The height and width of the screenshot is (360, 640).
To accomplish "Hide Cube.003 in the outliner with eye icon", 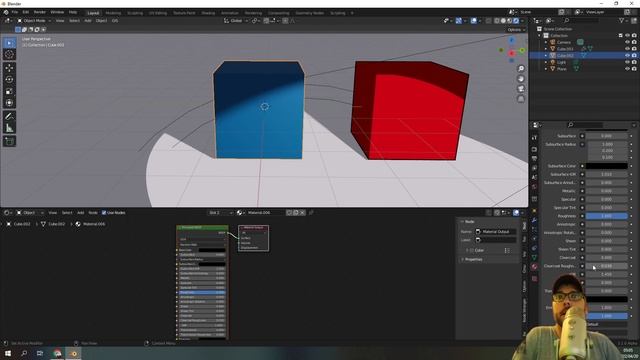I will coord(627,49).
